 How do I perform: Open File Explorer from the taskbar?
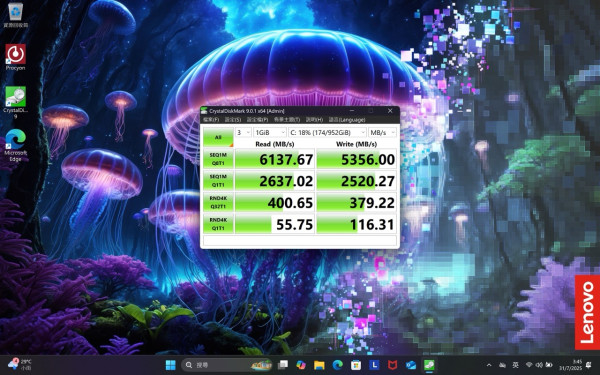point(319,365)
